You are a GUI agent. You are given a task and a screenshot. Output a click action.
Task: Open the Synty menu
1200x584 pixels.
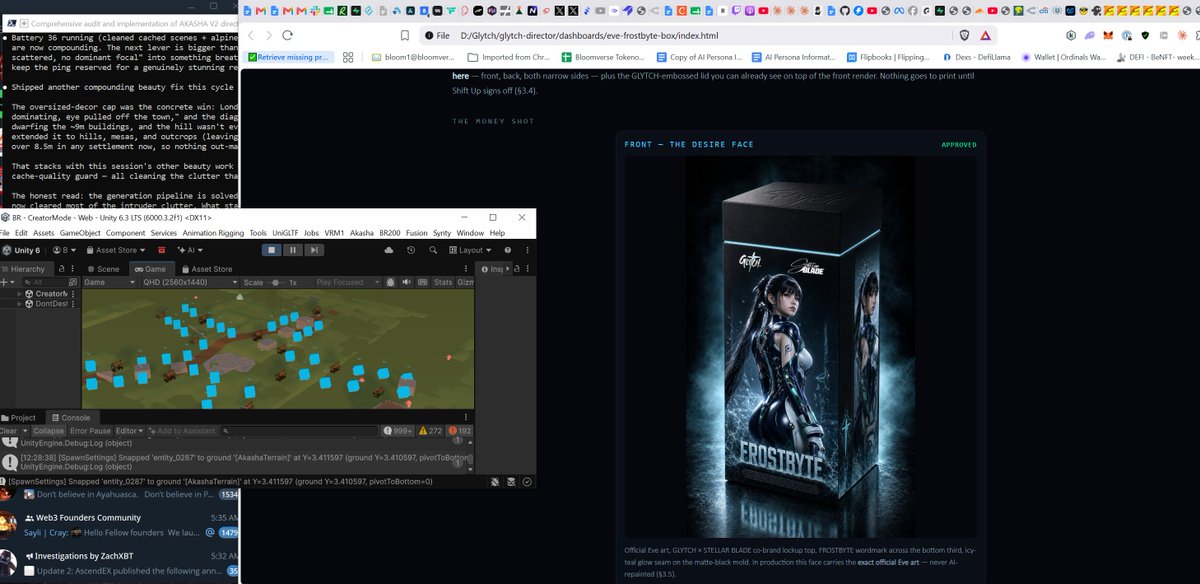(441, 233)
